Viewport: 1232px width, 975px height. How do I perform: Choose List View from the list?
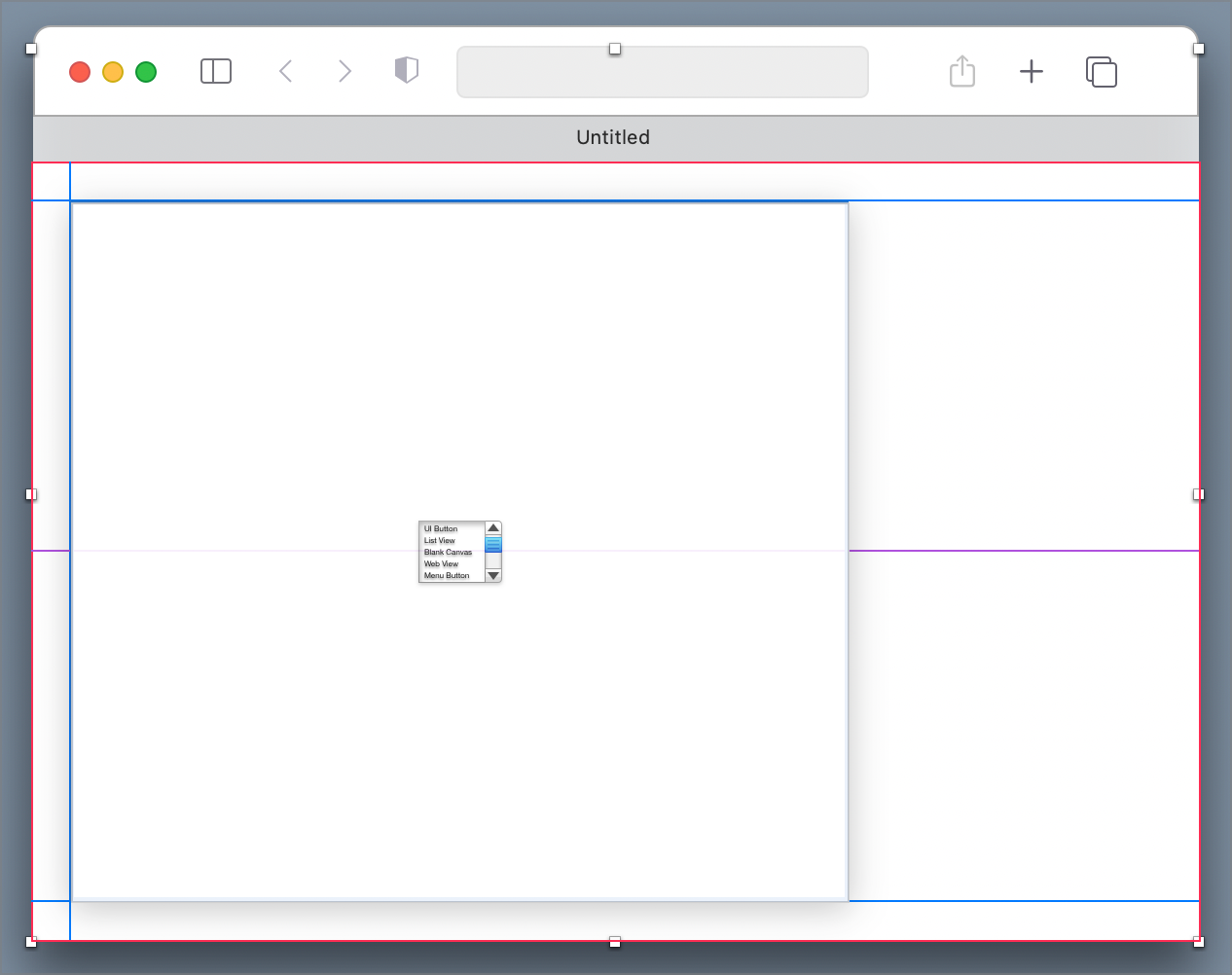pos(440,541)
